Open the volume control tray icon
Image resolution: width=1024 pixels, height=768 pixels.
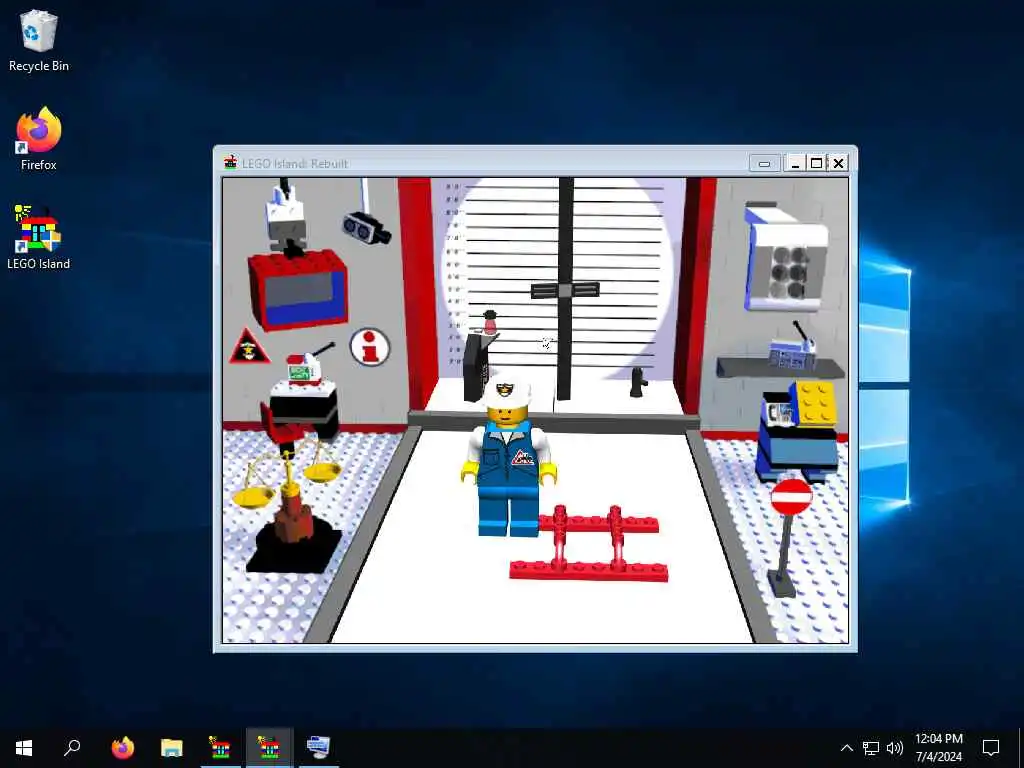click(x=895, y=748)
